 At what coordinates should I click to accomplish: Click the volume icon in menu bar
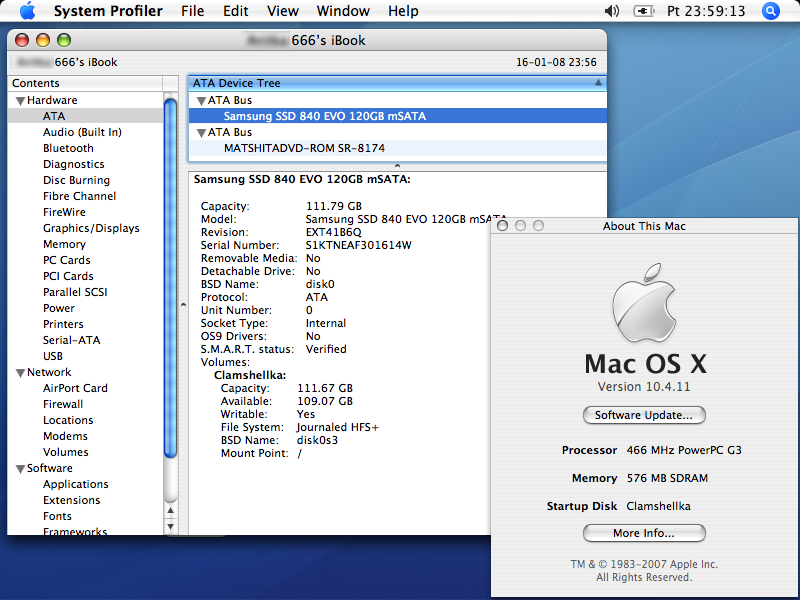(611, 11)
